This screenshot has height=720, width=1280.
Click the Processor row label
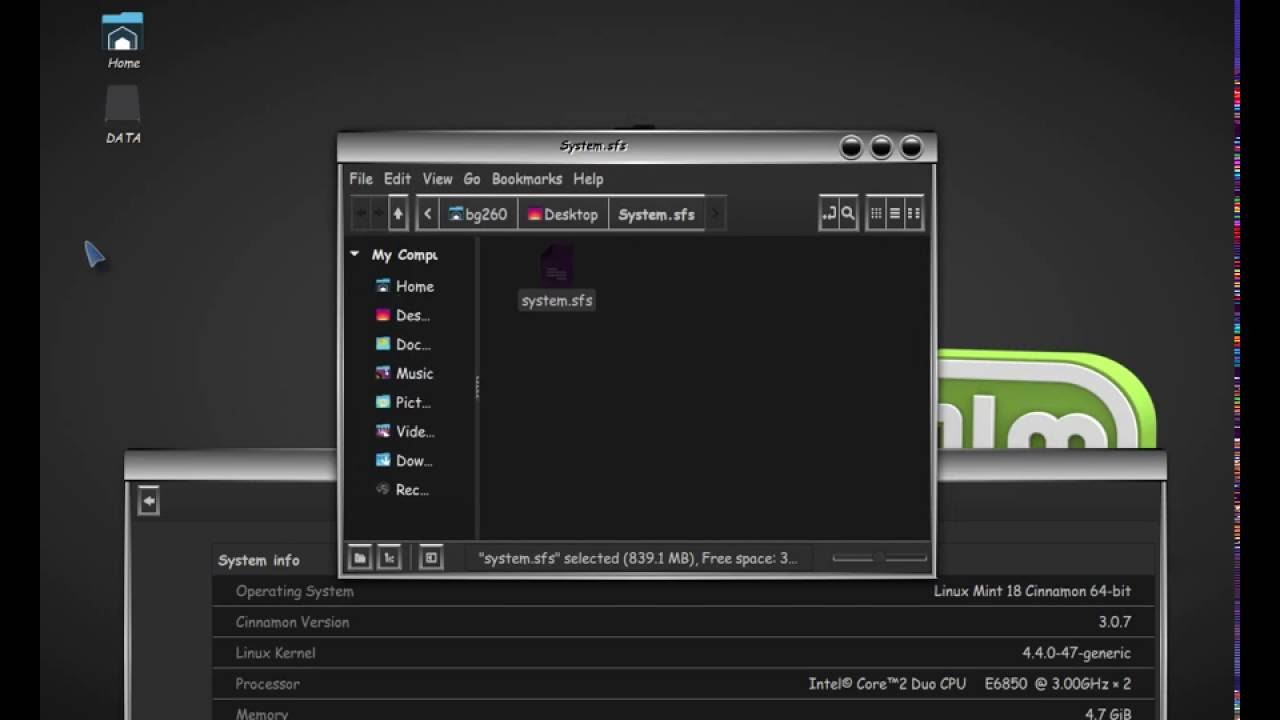click(x=267, y=684)
